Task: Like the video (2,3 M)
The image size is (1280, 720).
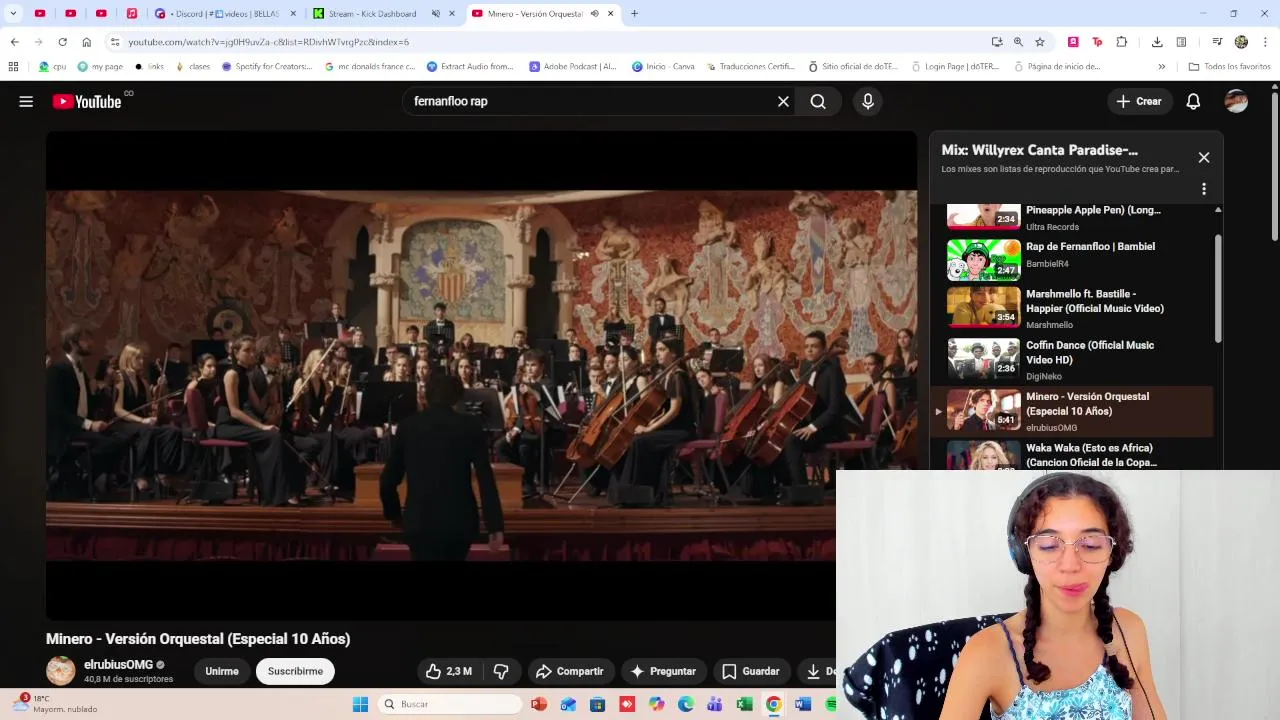Action: point(448,671)
